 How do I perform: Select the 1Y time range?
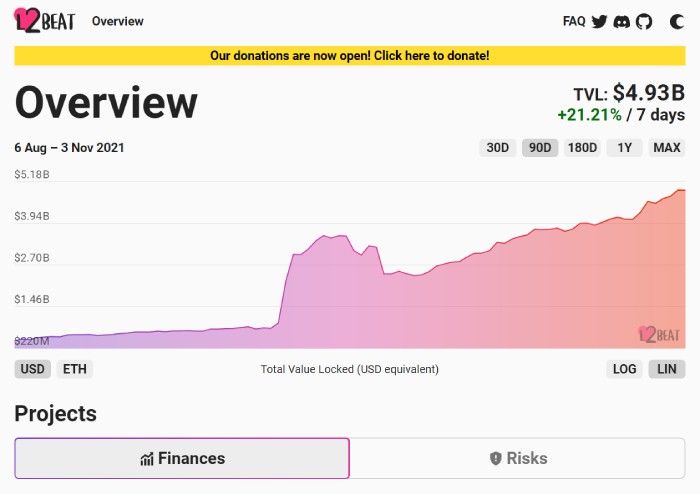click(624, 148)
